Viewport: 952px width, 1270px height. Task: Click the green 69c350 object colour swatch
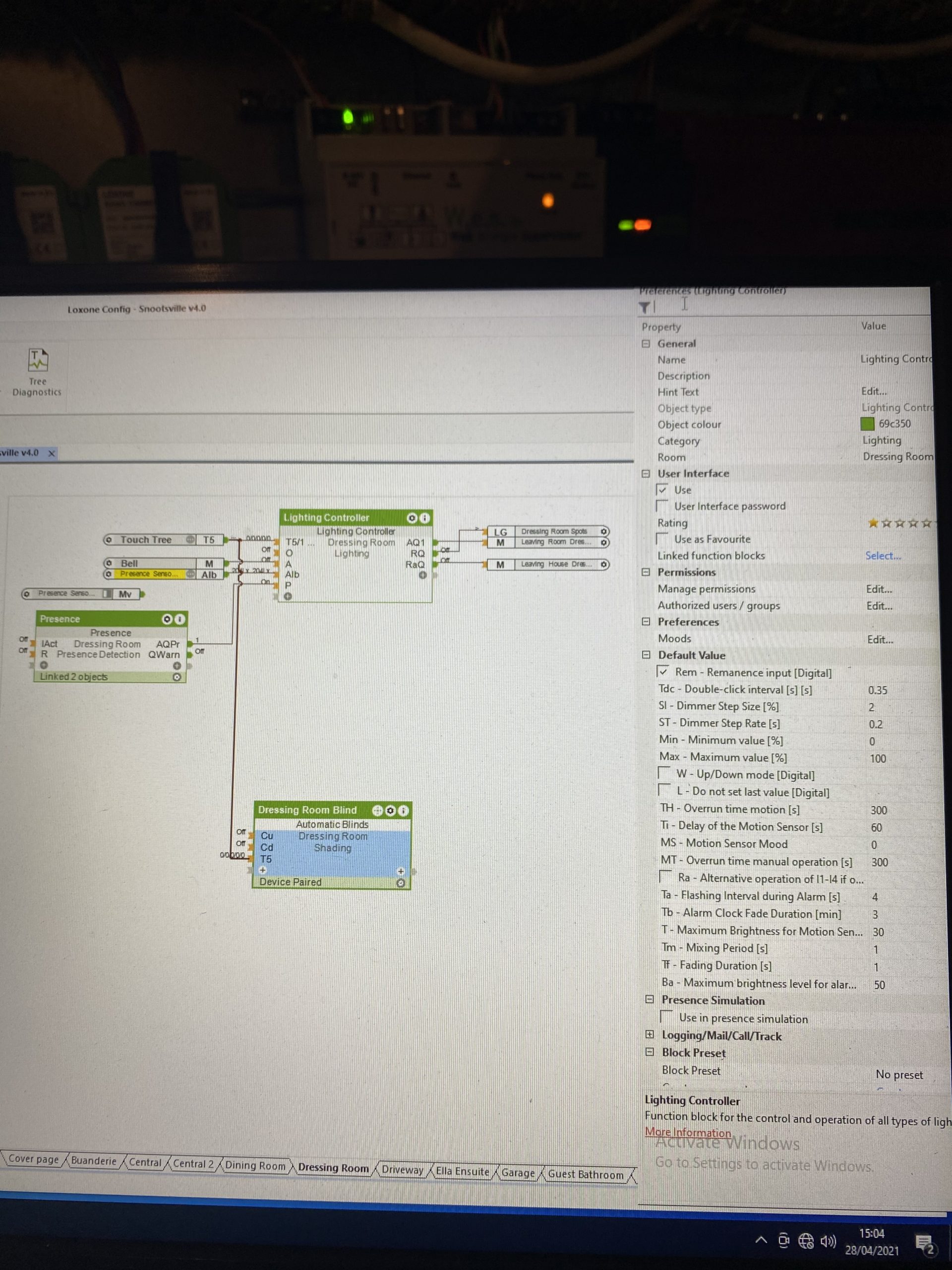(867, 424)
